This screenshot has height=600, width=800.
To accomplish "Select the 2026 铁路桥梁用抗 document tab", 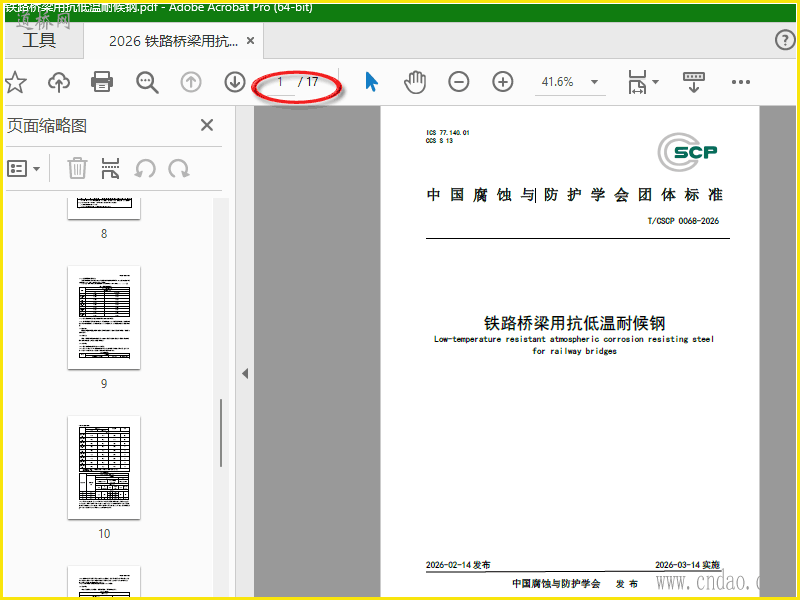I will coord(173,41).
